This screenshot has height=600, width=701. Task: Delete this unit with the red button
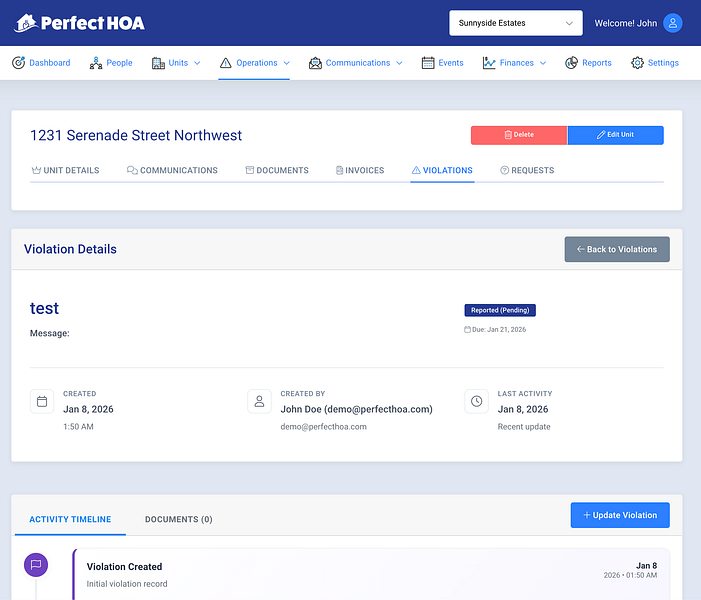[519, 135]
